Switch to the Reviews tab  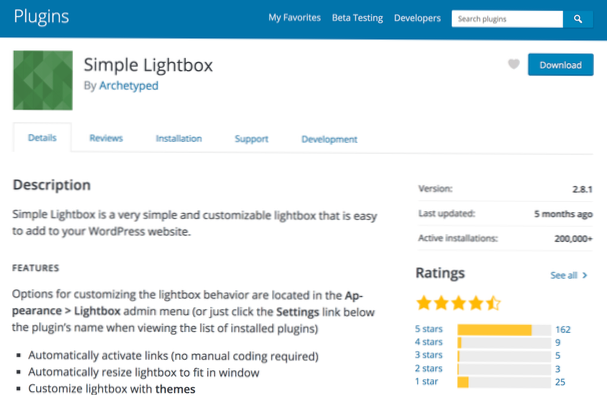(106, 138)
